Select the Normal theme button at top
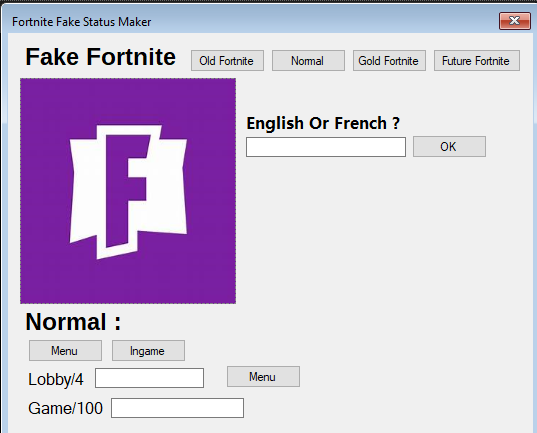Viewport: 537px width, 433px height. coord(308,61)
